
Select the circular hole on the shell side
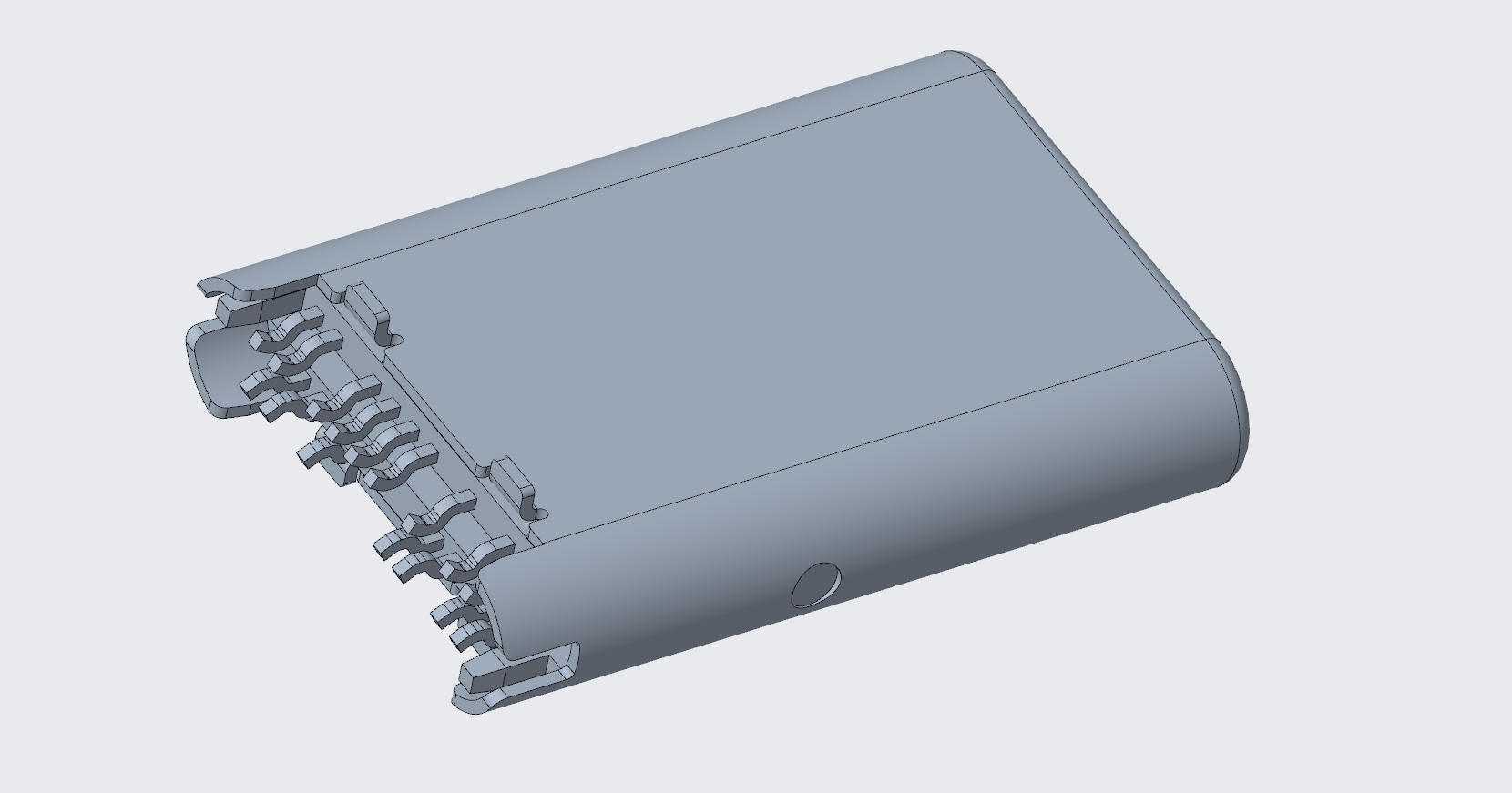[815, 585]
